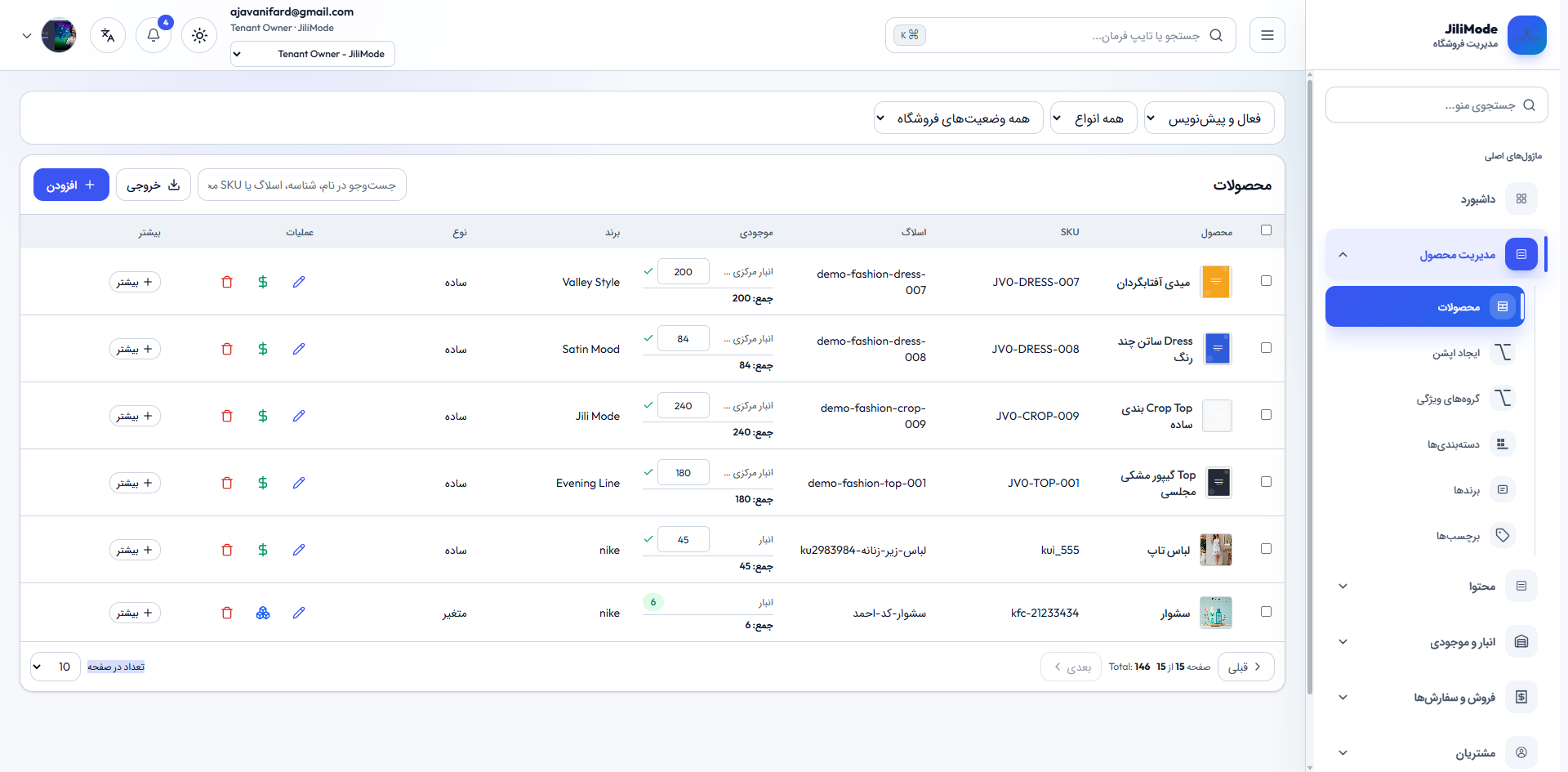Delete the JVO-DRESS-008 product
Viewport: 1568px width, 772px height.
click(x=227, y=349)
